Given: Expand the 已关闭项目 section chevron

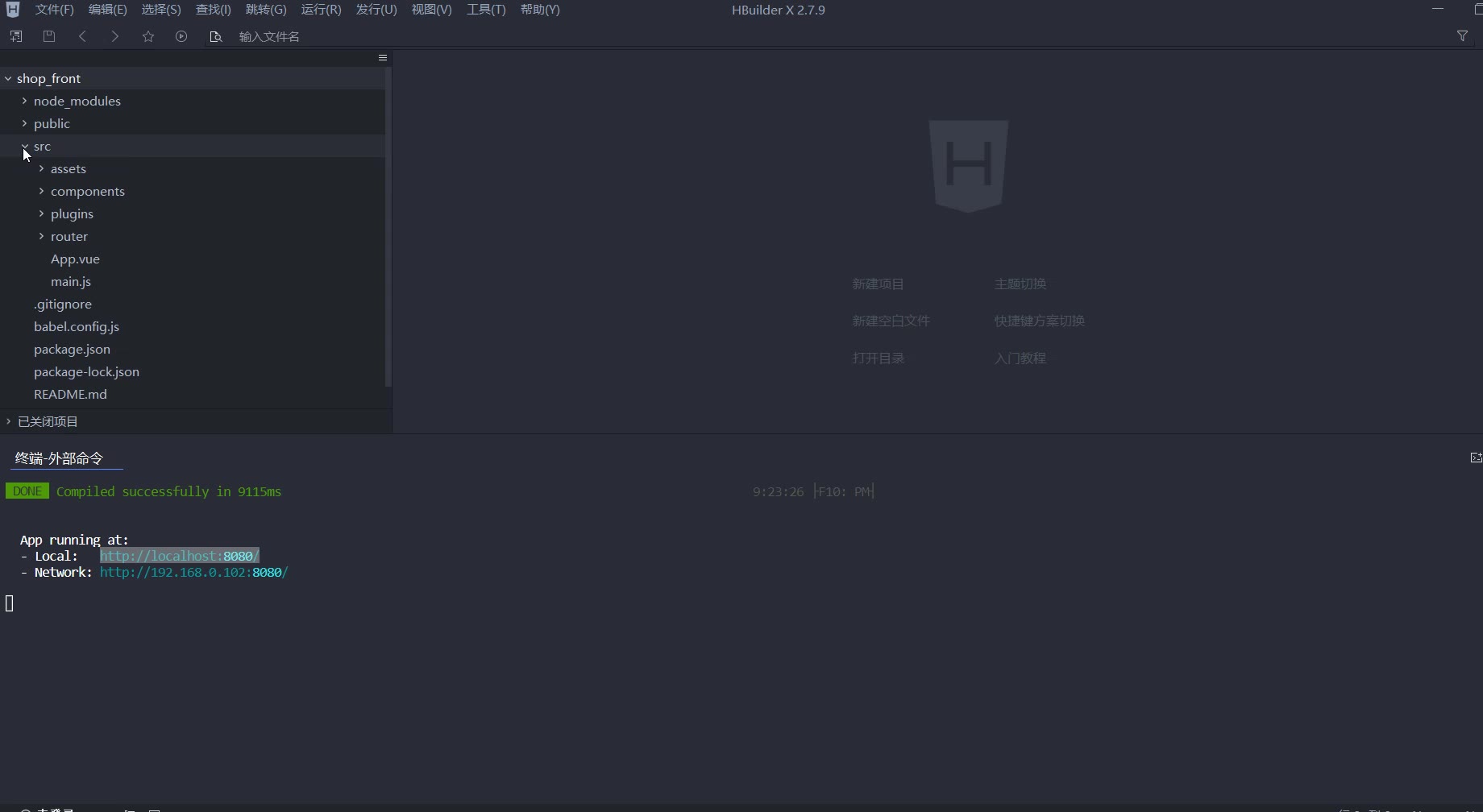Looking at the screenshot, I should click(8, 421).
